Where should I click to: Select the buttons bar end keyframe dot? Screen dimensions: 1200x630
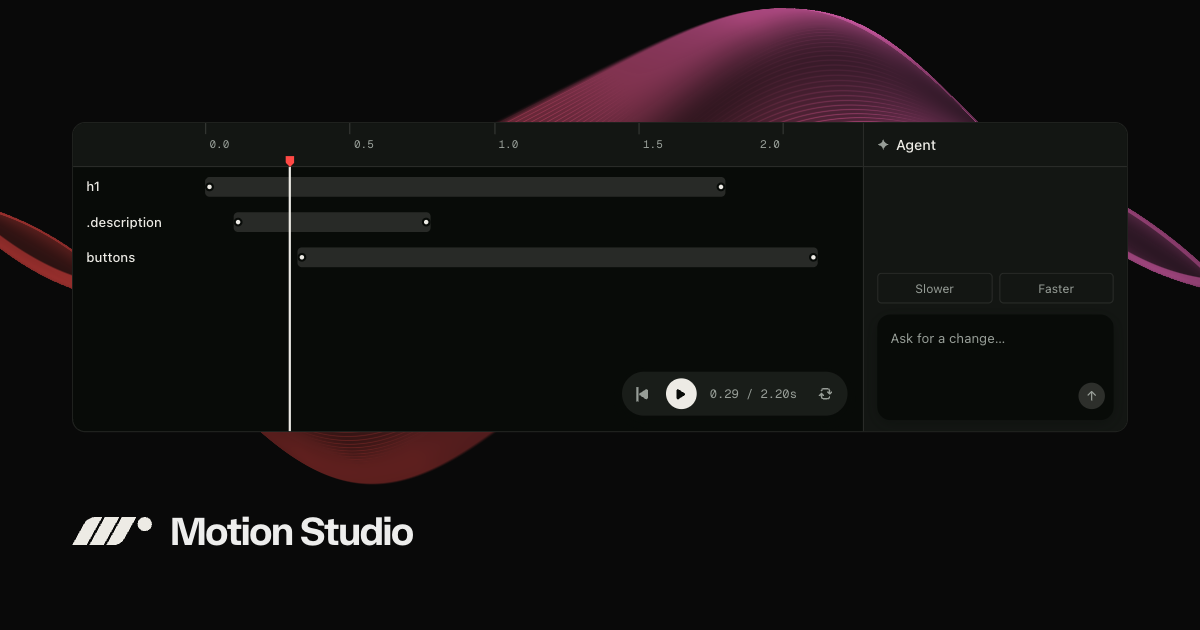pos(813,257)
